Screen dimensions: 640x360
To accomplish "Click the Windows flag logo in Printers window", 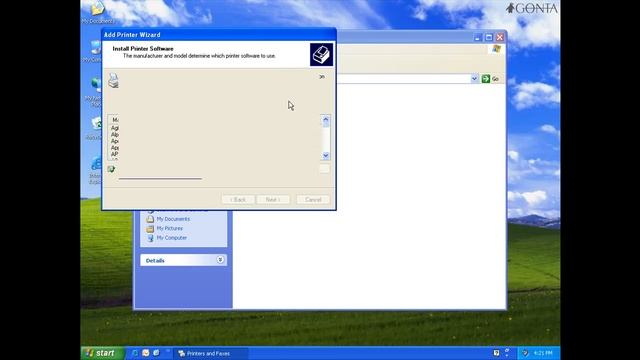I will pyautogui.click(x=496, y=49).
